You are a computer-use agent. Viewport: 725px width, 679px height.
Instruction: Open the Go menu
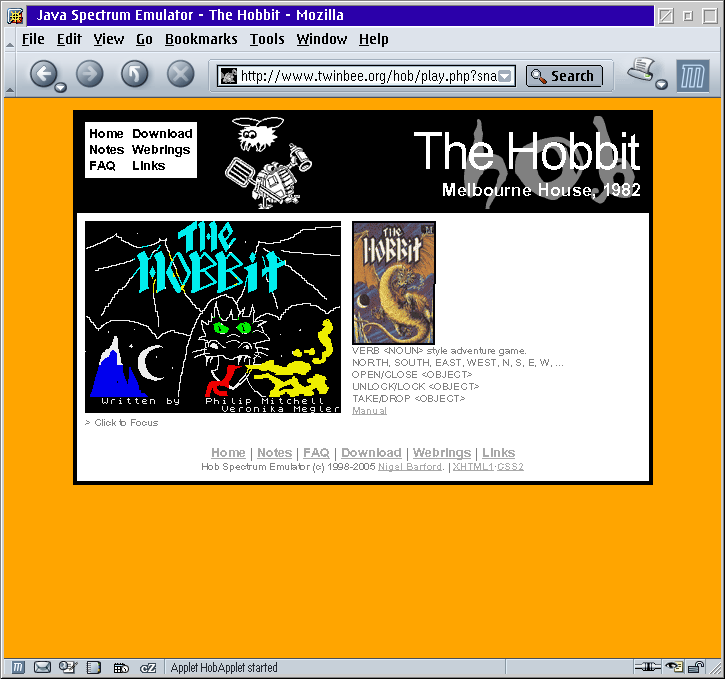pos(144,39)
